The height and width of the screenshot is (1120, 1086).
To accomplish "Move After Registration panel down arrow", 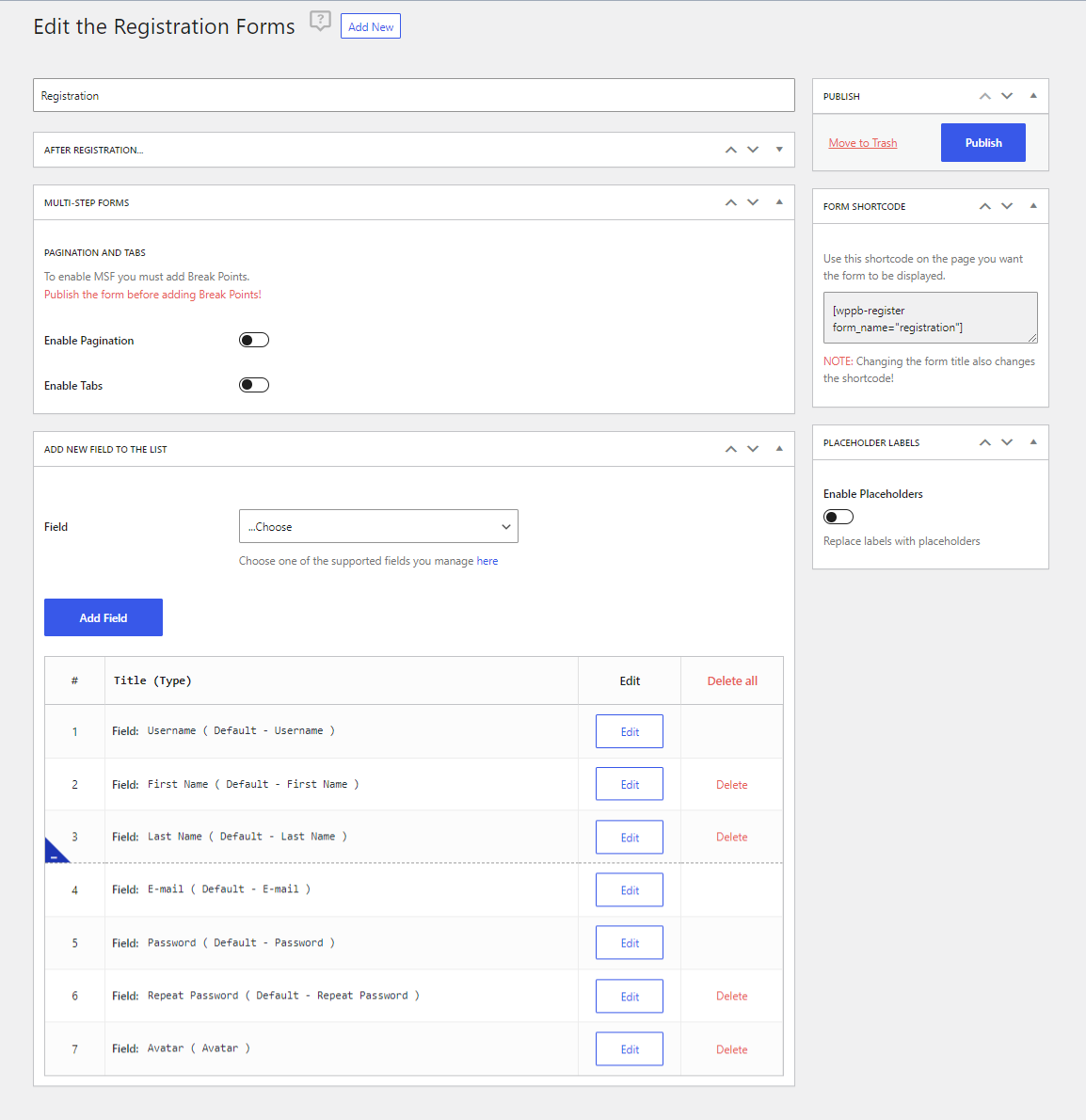I will [x=753, y=150].
